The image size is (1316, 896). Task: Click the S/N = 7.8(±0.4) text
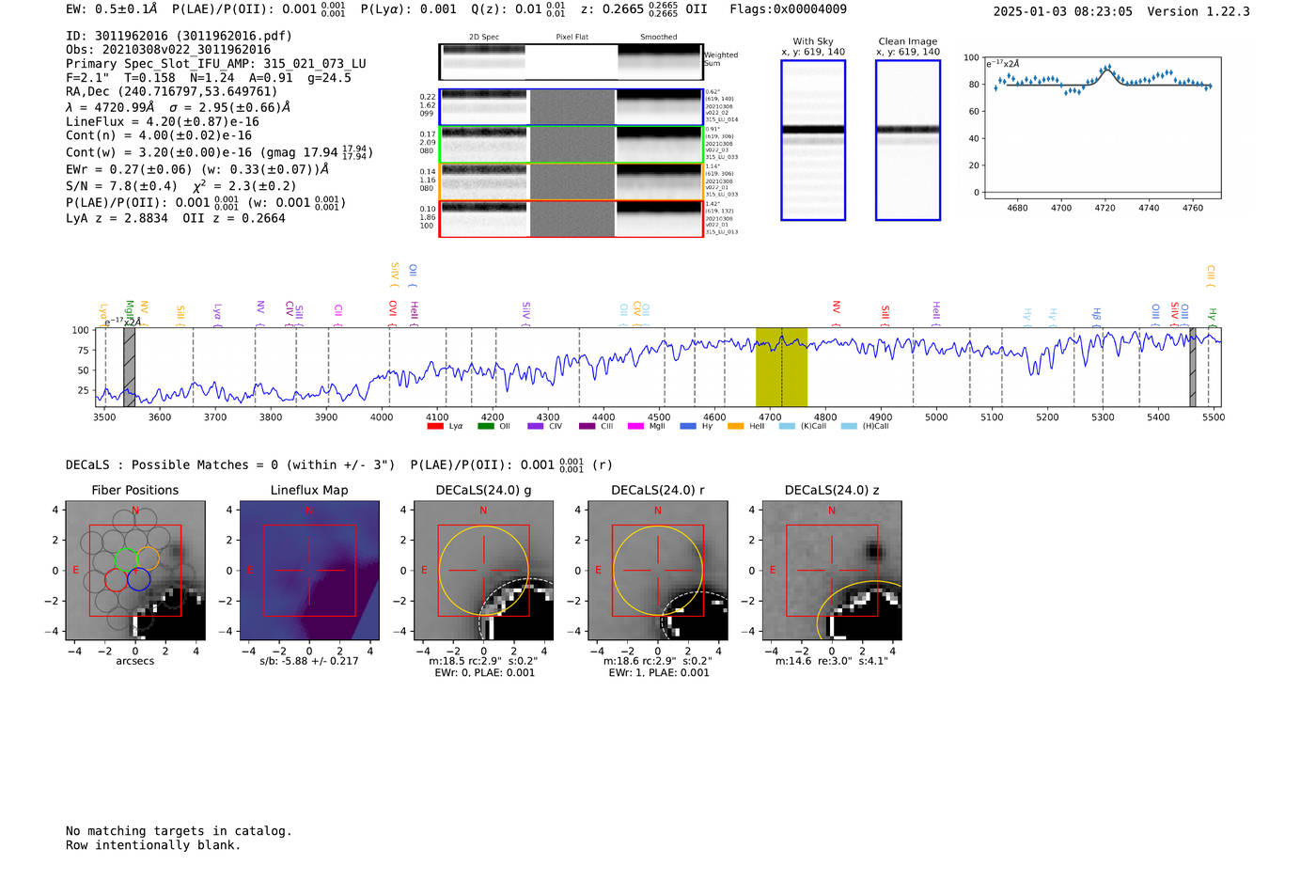click(x=121, y=186)
